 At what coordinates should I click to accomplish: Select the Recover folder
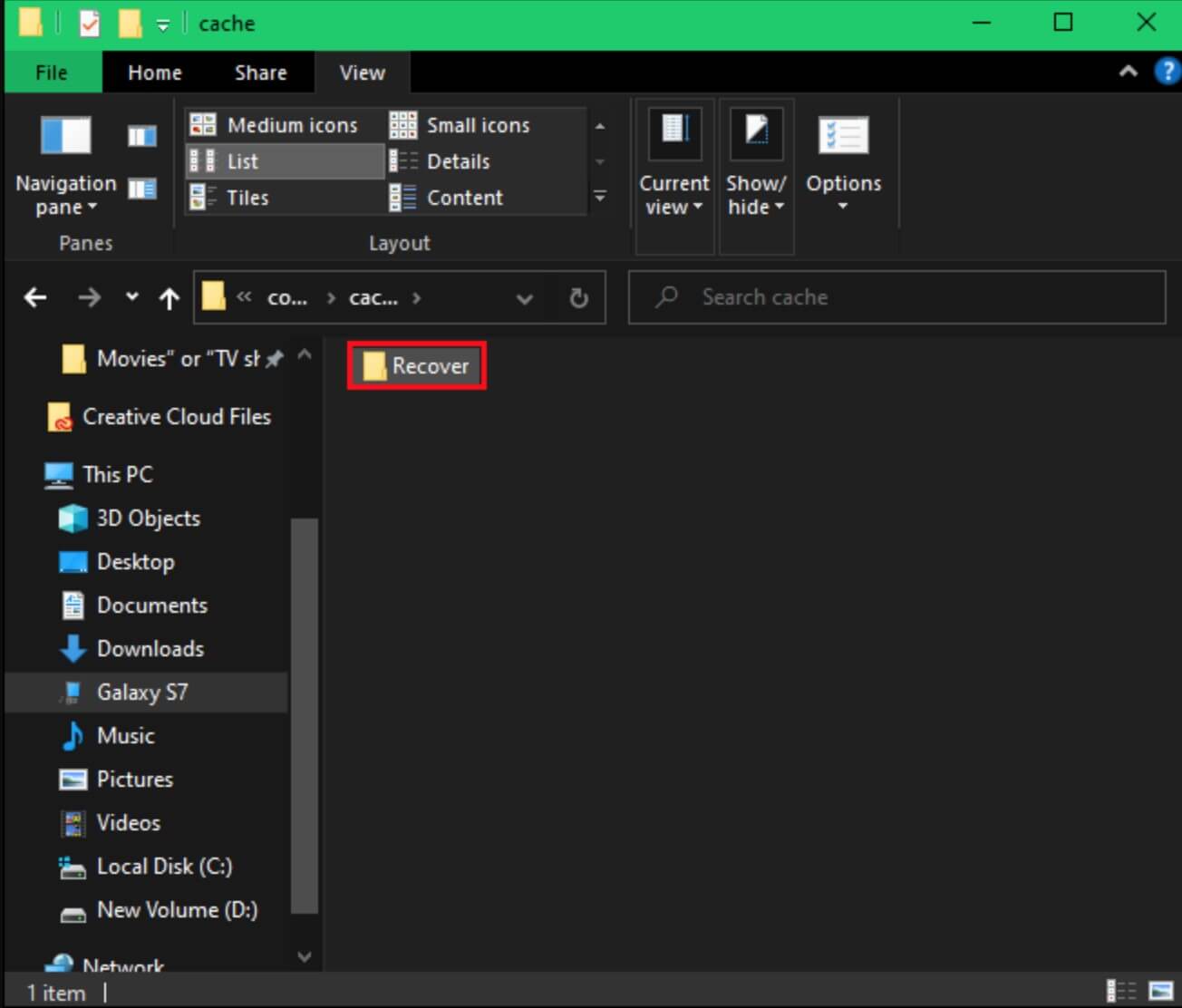pos(417,366)
